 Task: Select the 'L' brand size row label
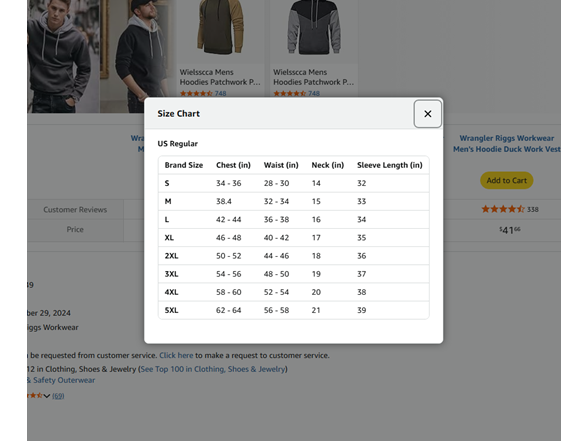pyautogui.click(x=166, y=219)
